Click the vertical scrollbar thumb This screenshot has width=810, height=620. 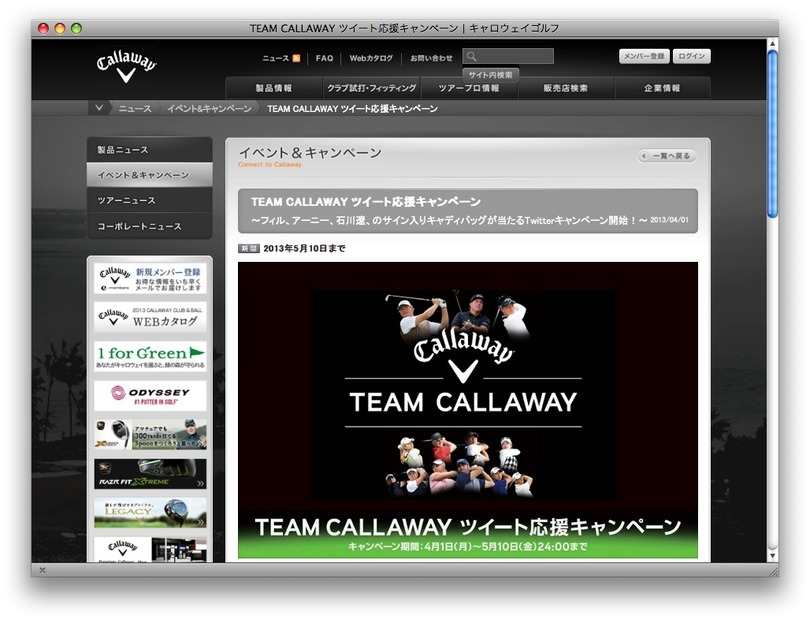772,134
